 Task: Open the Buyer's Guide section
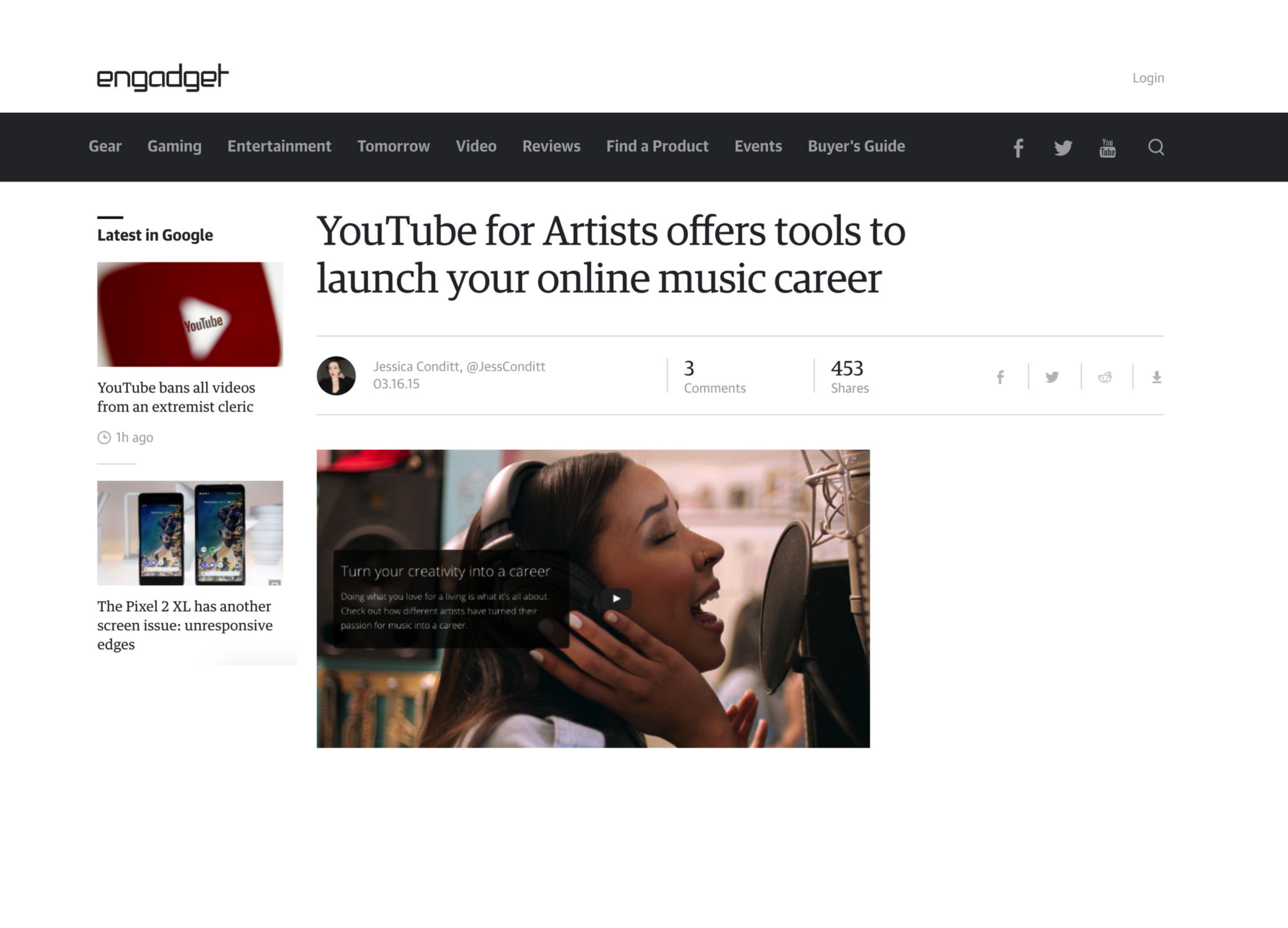coord(856,146)
